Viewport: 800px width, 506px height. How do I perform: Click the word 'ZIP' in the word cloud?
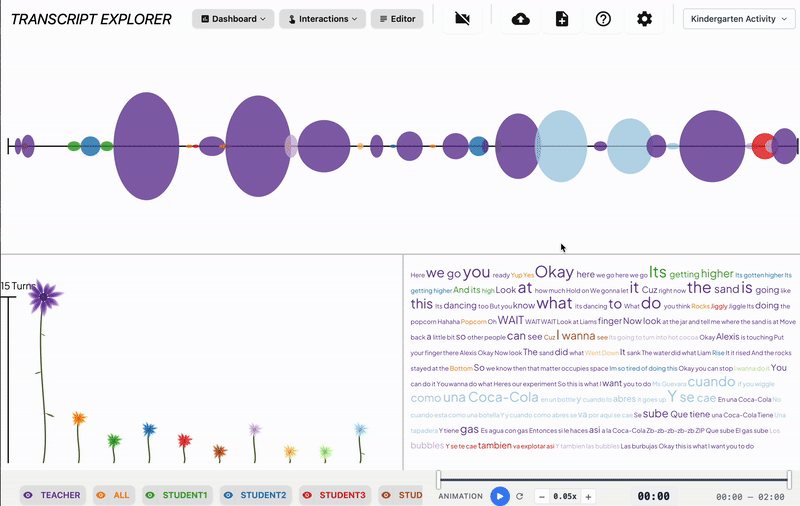coord(699,431)
